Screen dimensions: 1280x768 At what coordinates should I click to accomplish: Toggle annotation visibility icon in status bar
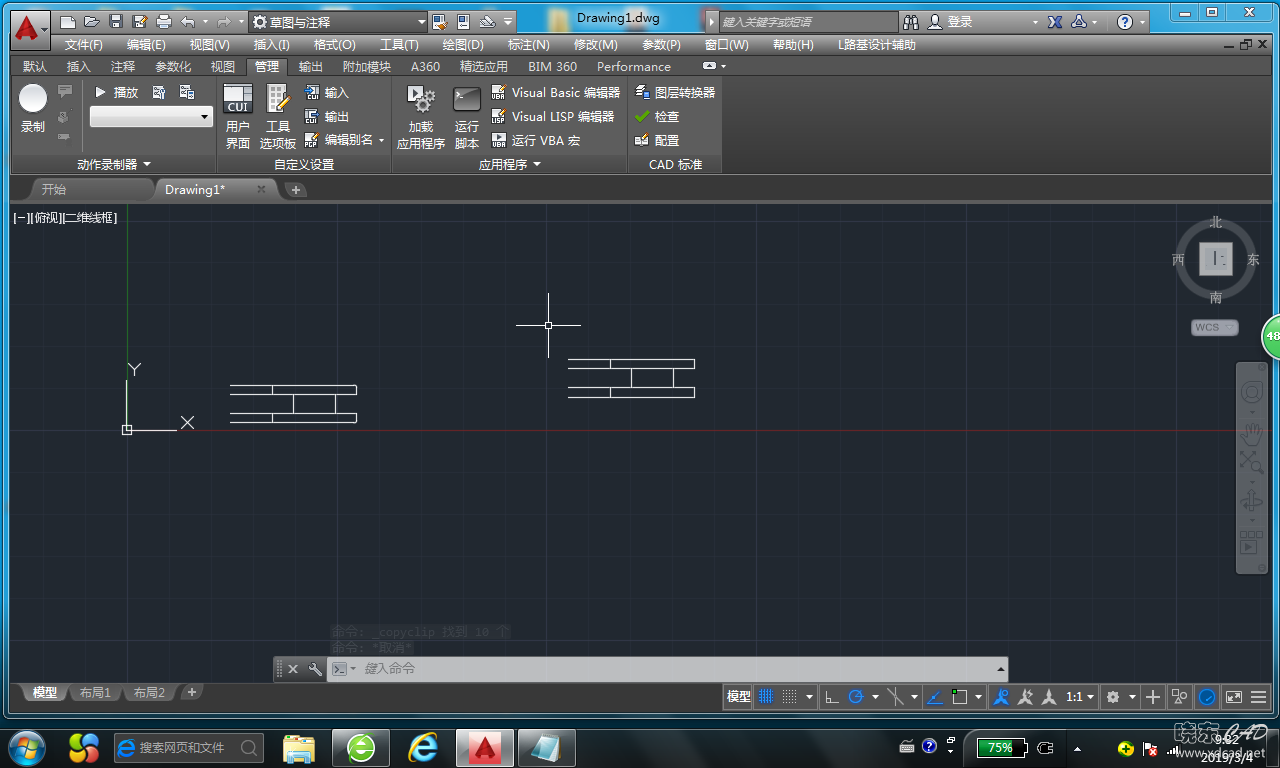[x=1000, y=697]
